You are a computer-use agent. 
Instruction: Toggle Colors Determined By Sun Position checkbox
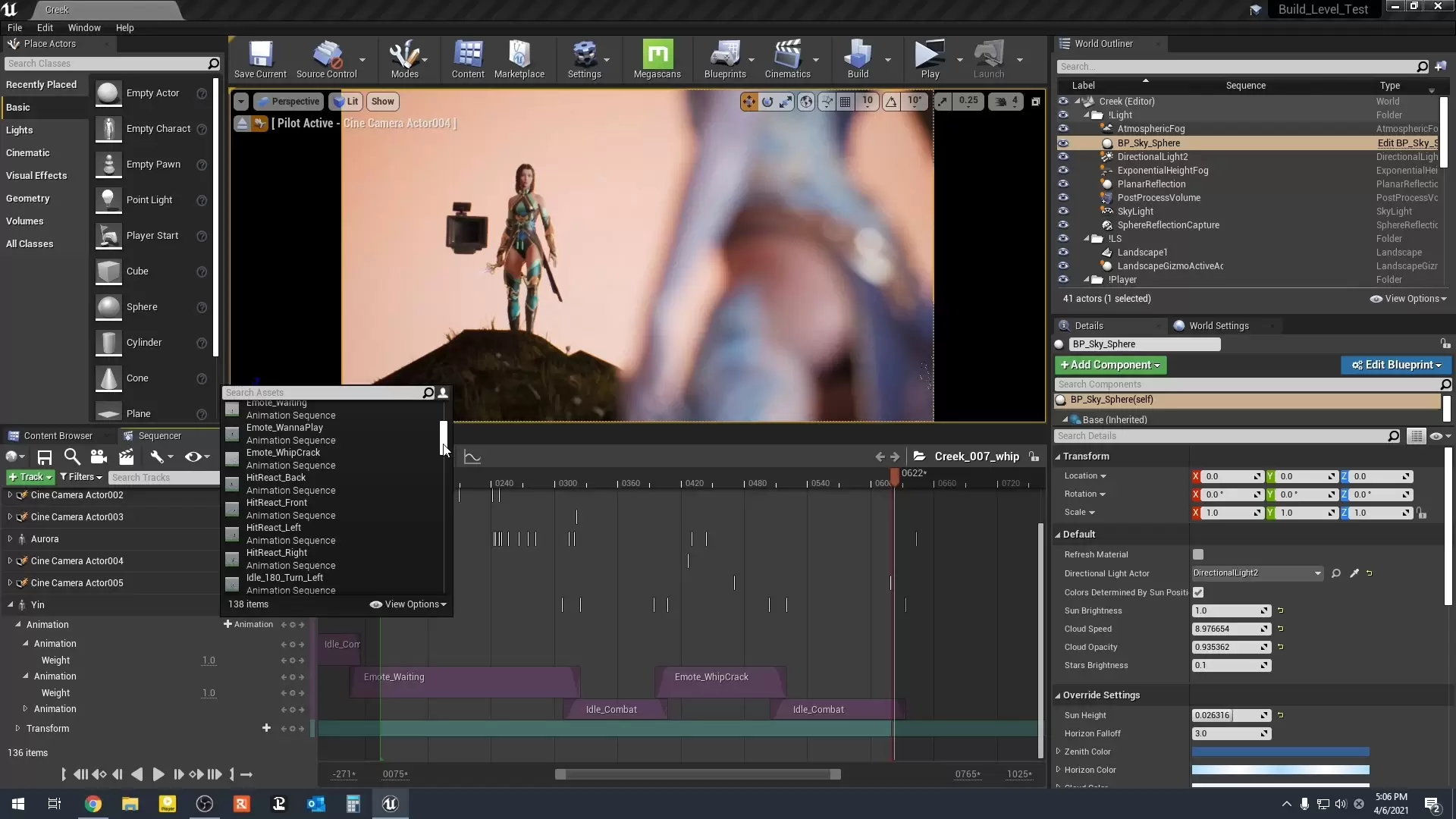(1198, 592)
